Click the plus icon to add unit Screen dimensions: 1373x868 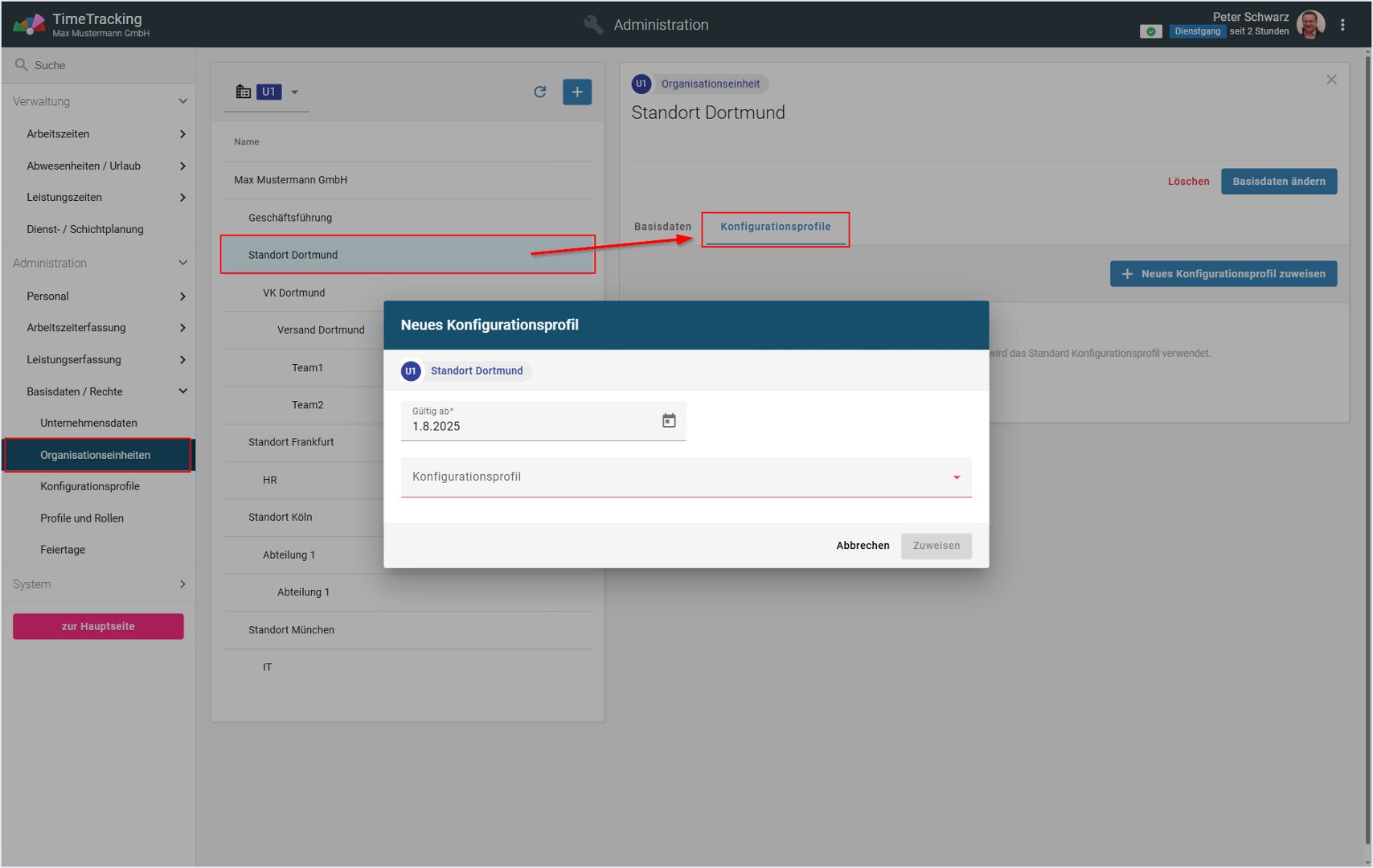coord(577,92)
